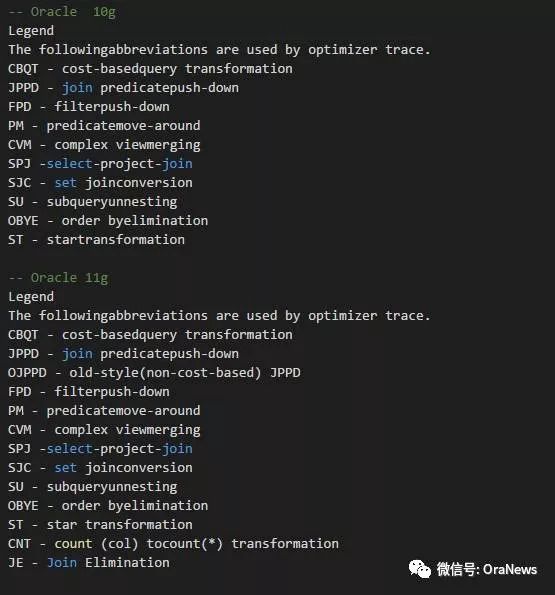555x595 pixels.
Task: Click the blue 'select' keyword in first SPJ line
Action: [69, 164]
